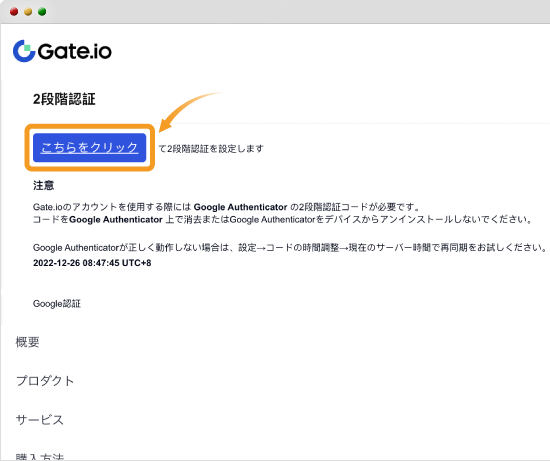Open the 概要 menu item
Screen dimensions: 550x461
(x=27, y=342)
